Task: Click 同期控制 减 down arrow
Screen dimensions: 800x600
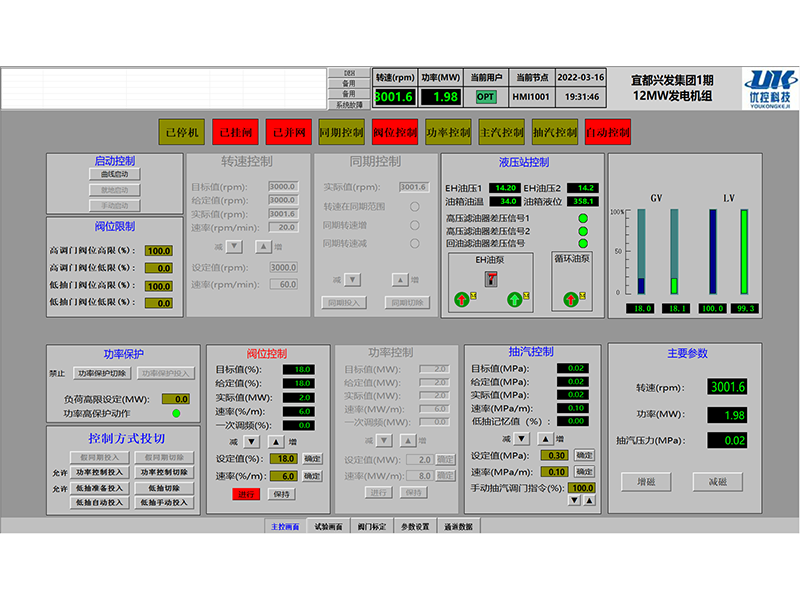Action: click(353, 280)
